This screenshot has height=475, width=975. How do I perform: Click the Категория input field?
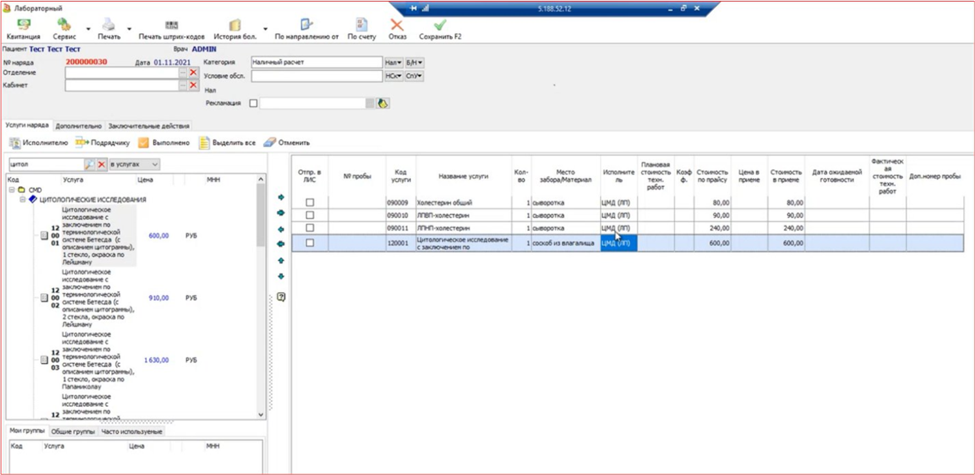click(315, 62)
